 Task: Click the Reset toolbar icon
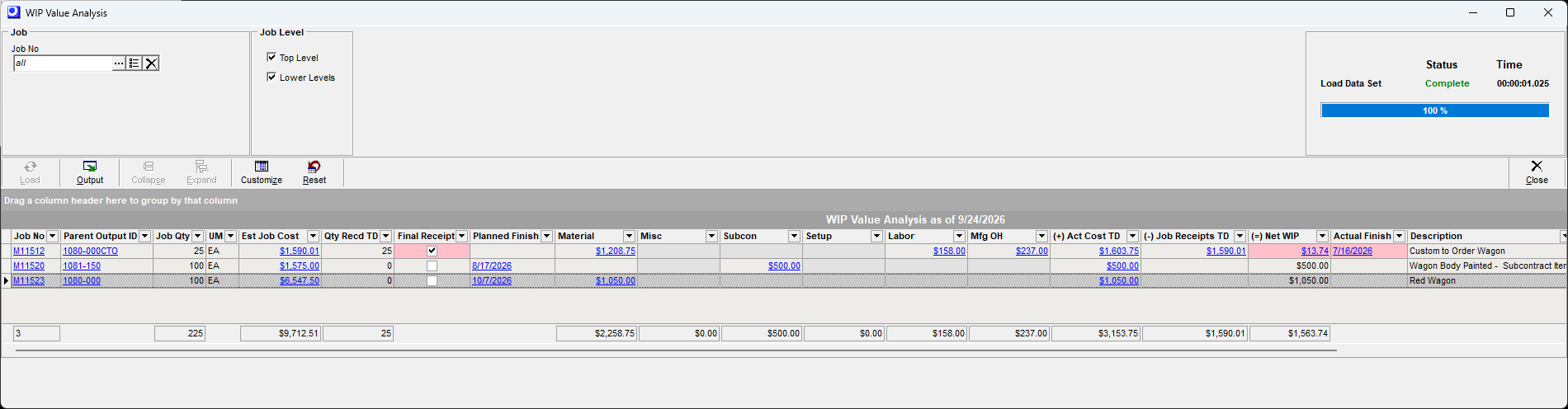click(x=314, y=172)
